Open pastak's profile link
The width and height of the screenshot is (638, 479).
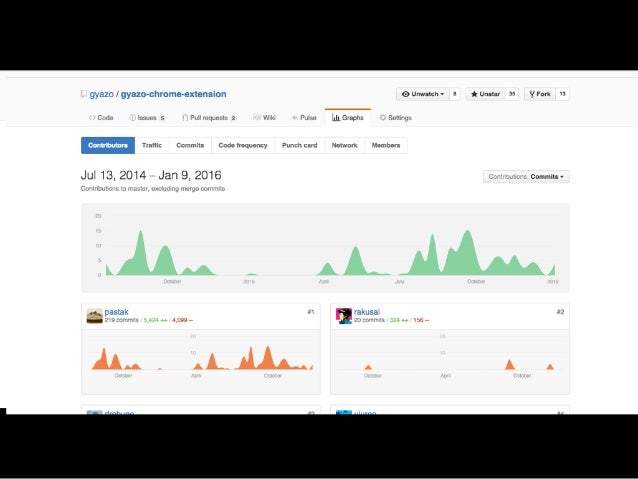point(116,312)
